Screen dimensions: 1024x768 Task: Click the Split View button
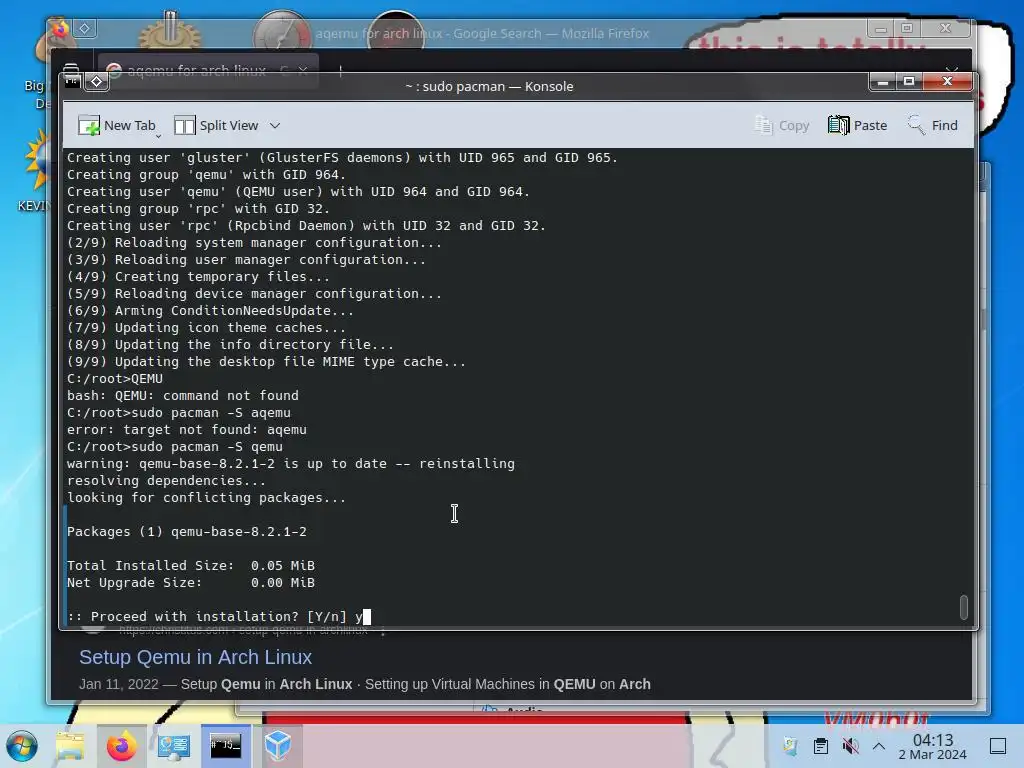click(x=216, y=125)
